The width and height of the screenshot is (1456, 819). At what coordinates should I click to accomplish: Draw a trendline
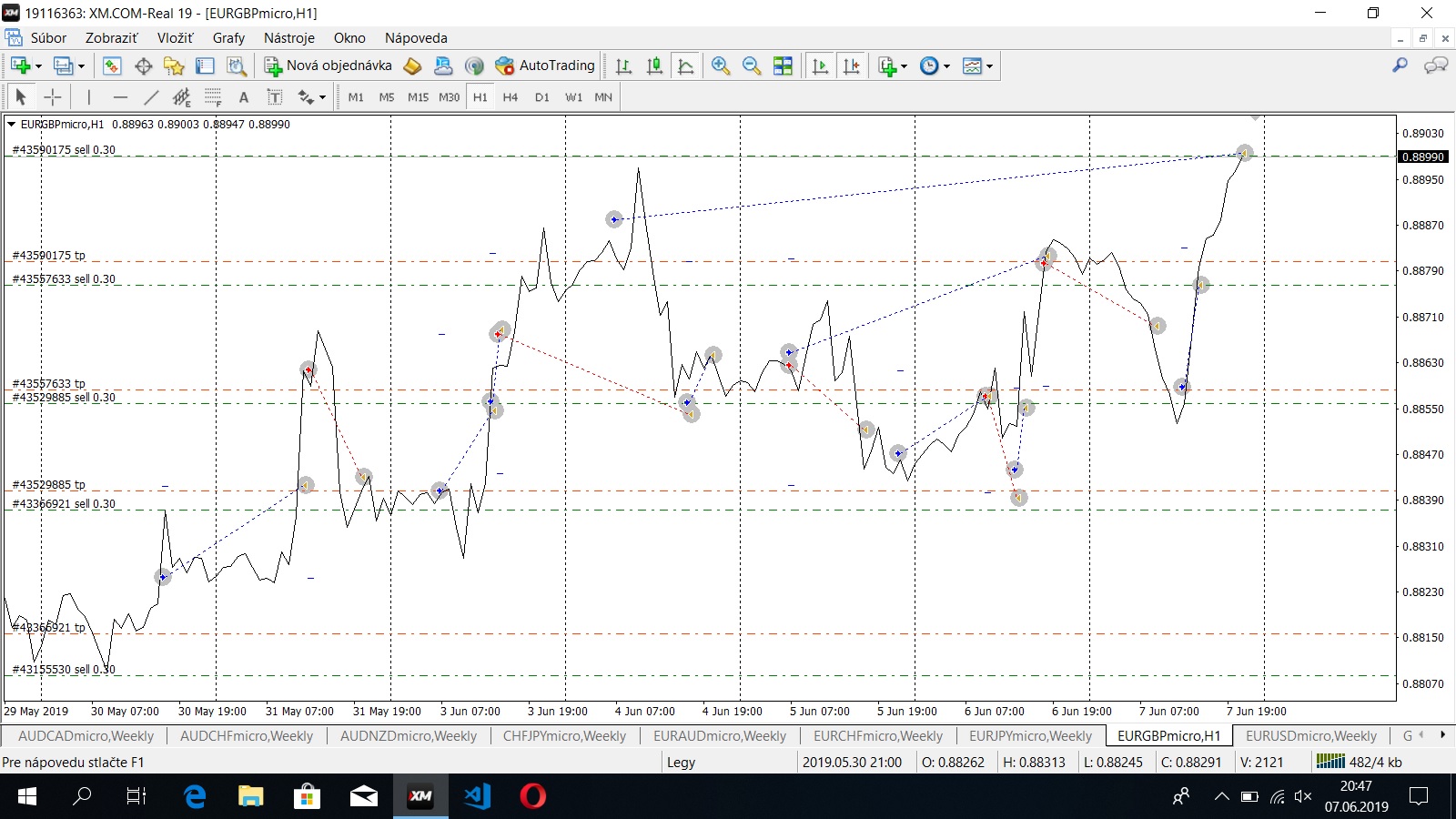(x=151, y=96)
